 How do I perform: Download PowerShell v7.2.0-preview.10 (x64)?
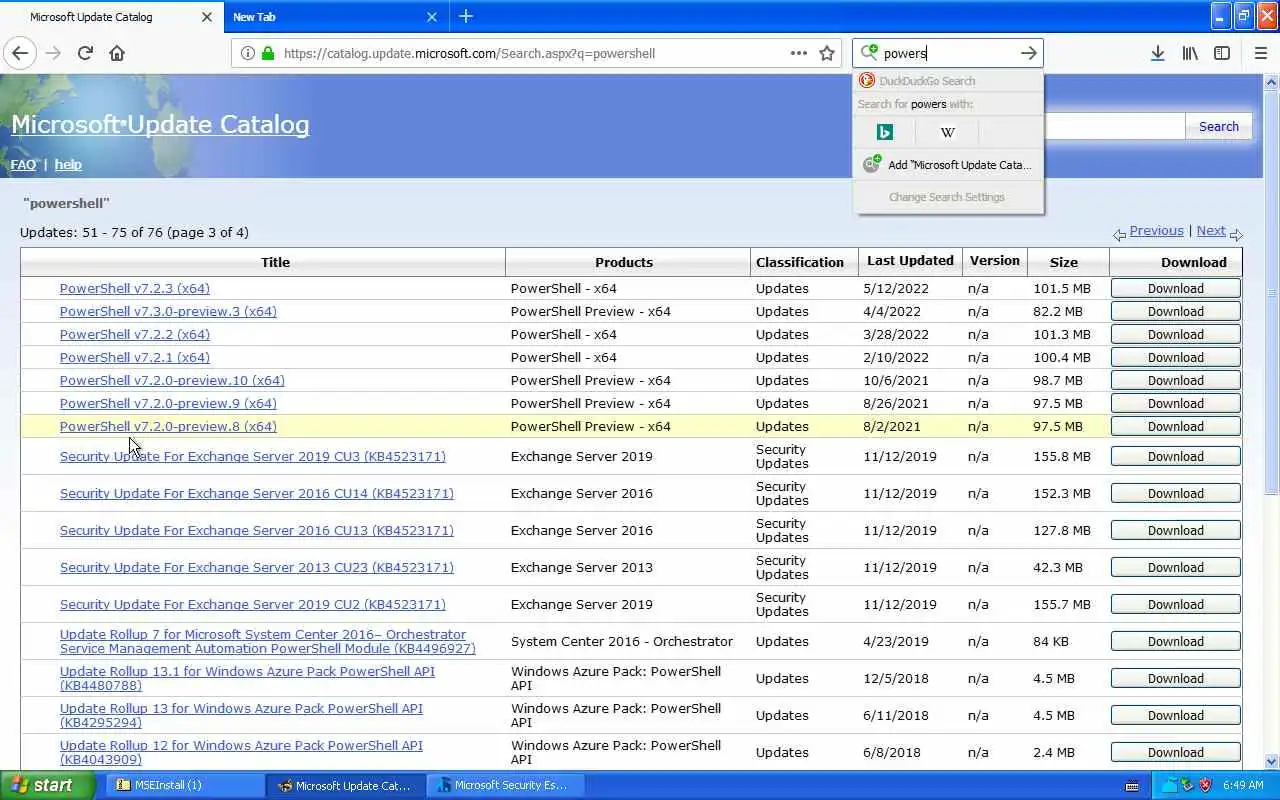(x=1175, y=380)
